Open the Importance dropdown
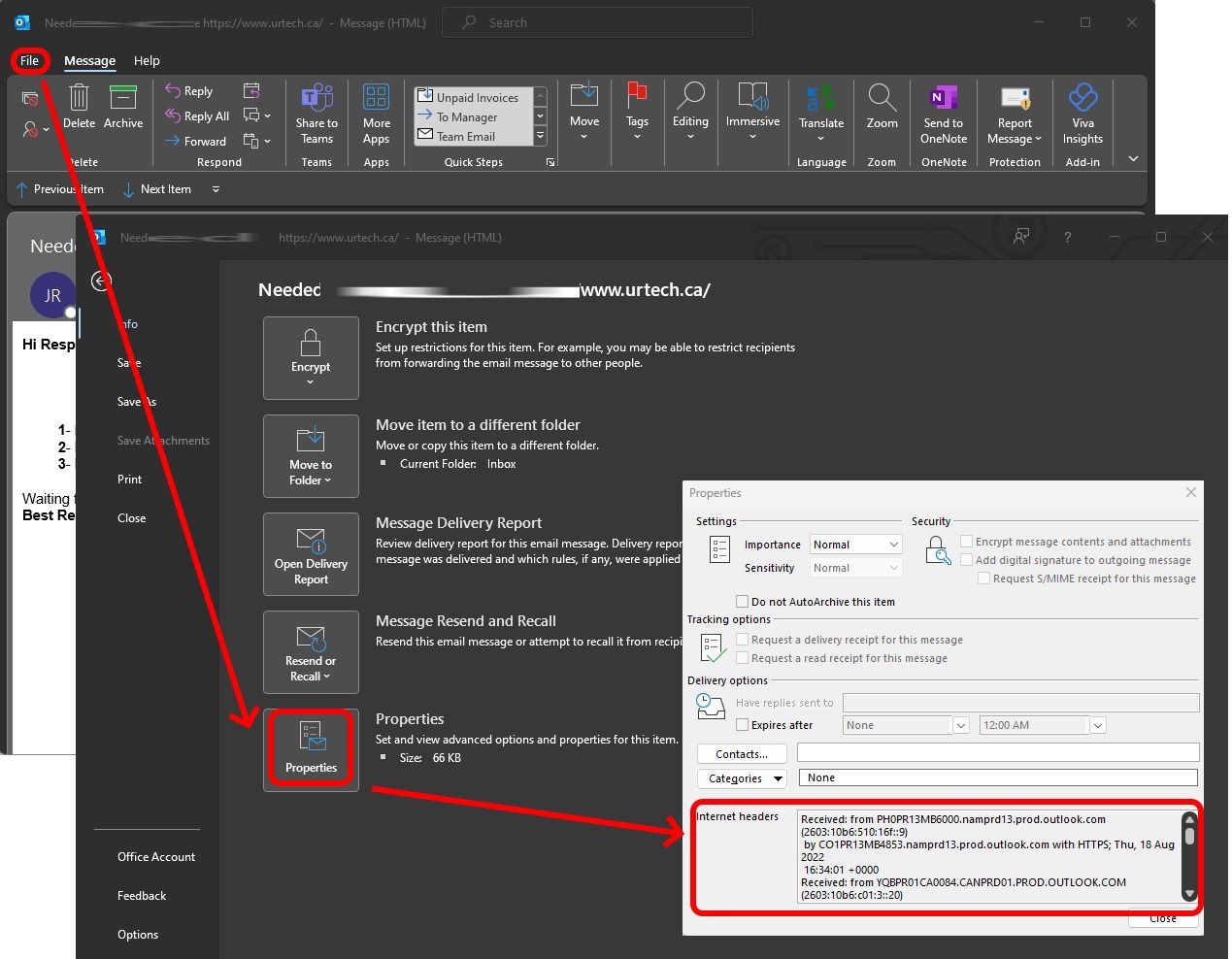The image size is (1232, 959). coord(856,545)
